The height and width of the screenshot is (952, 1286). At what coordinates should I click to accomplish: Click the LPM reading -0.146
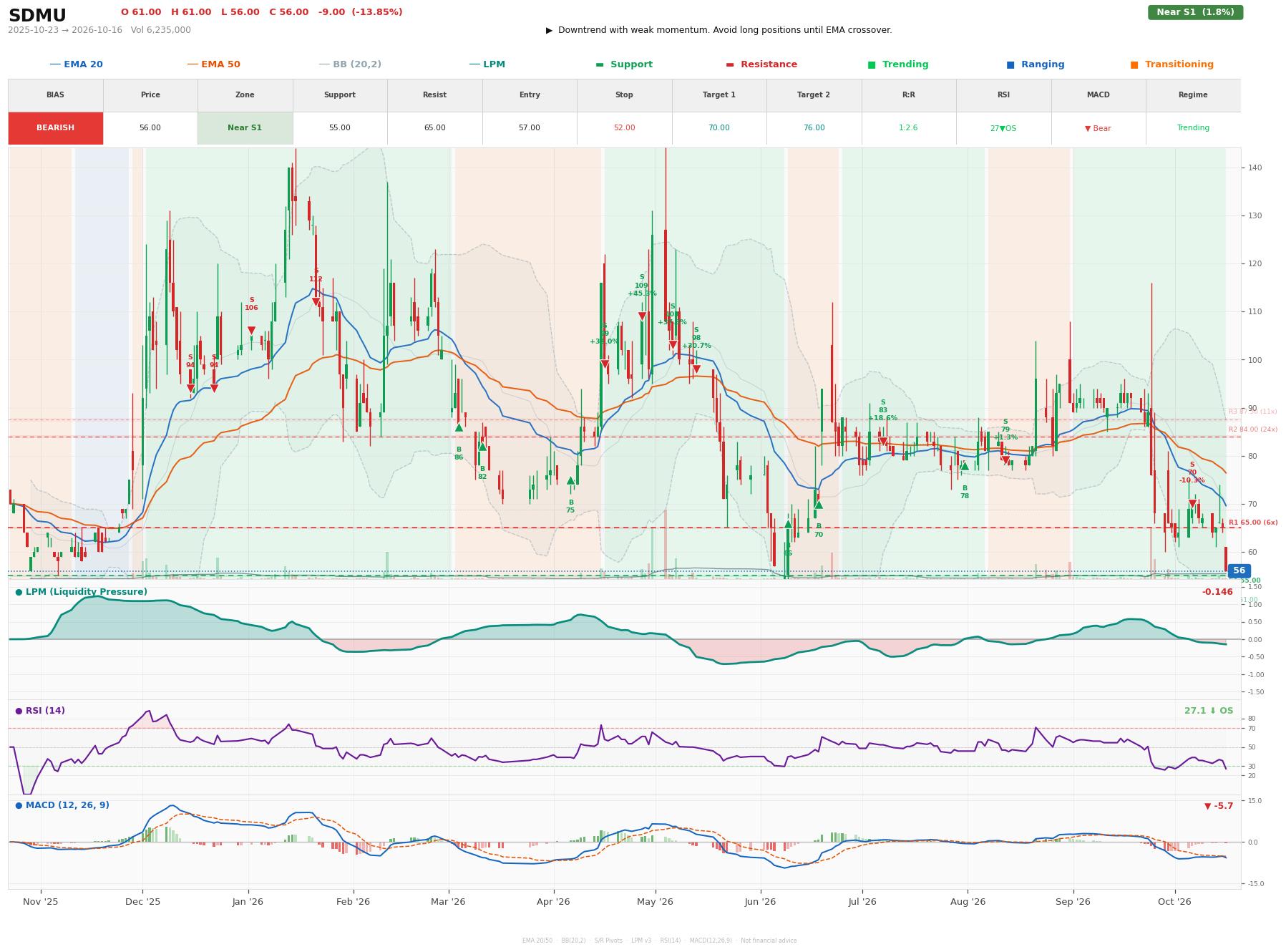tap(1217, 592)
